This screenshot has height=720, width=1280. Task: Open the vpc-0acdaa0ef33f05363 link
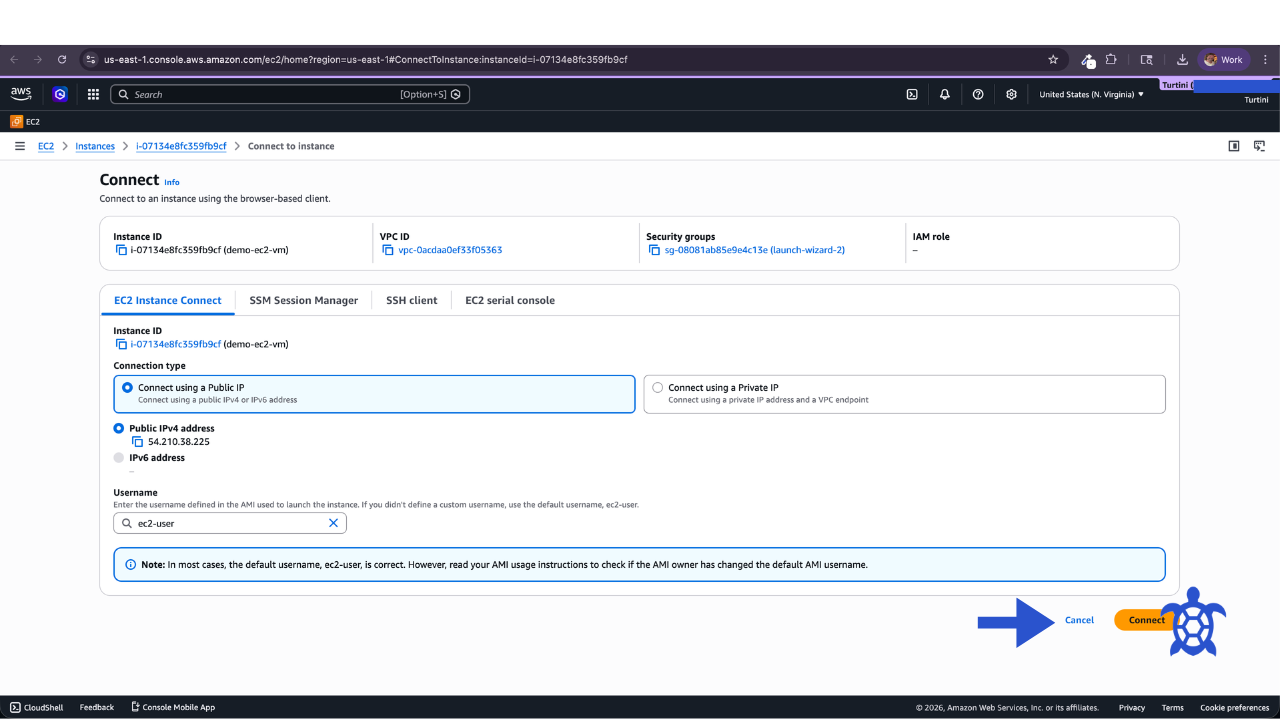[449, 250]
